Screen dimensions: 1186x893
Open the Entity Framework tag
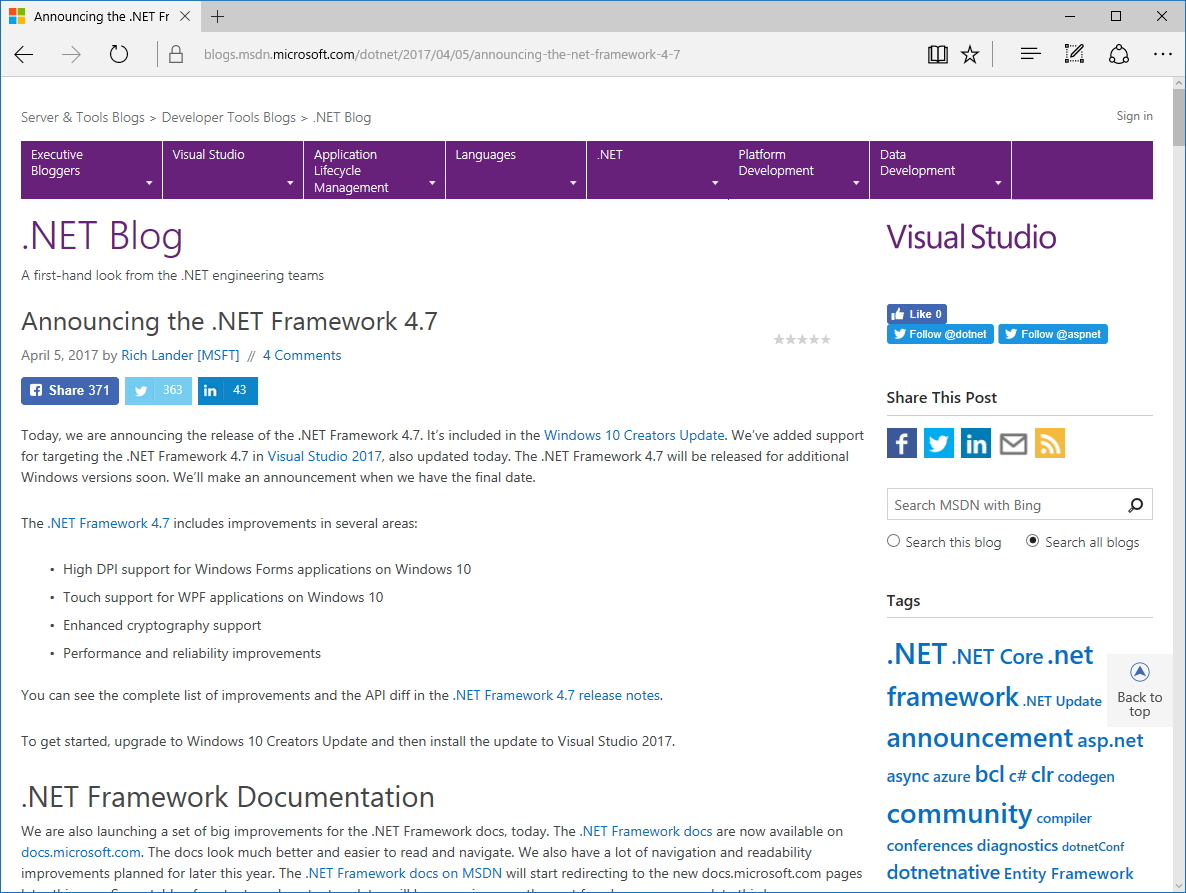point(1069,874)
